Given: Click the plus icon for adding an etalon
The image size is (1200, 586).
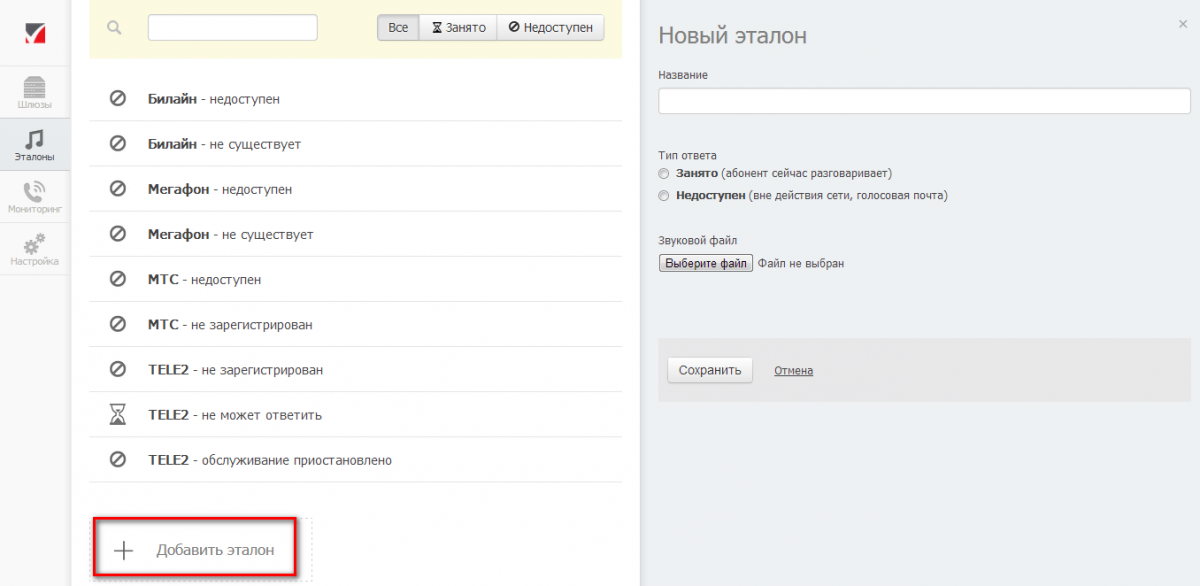Looking at the screenshot, I should (123, 550).
